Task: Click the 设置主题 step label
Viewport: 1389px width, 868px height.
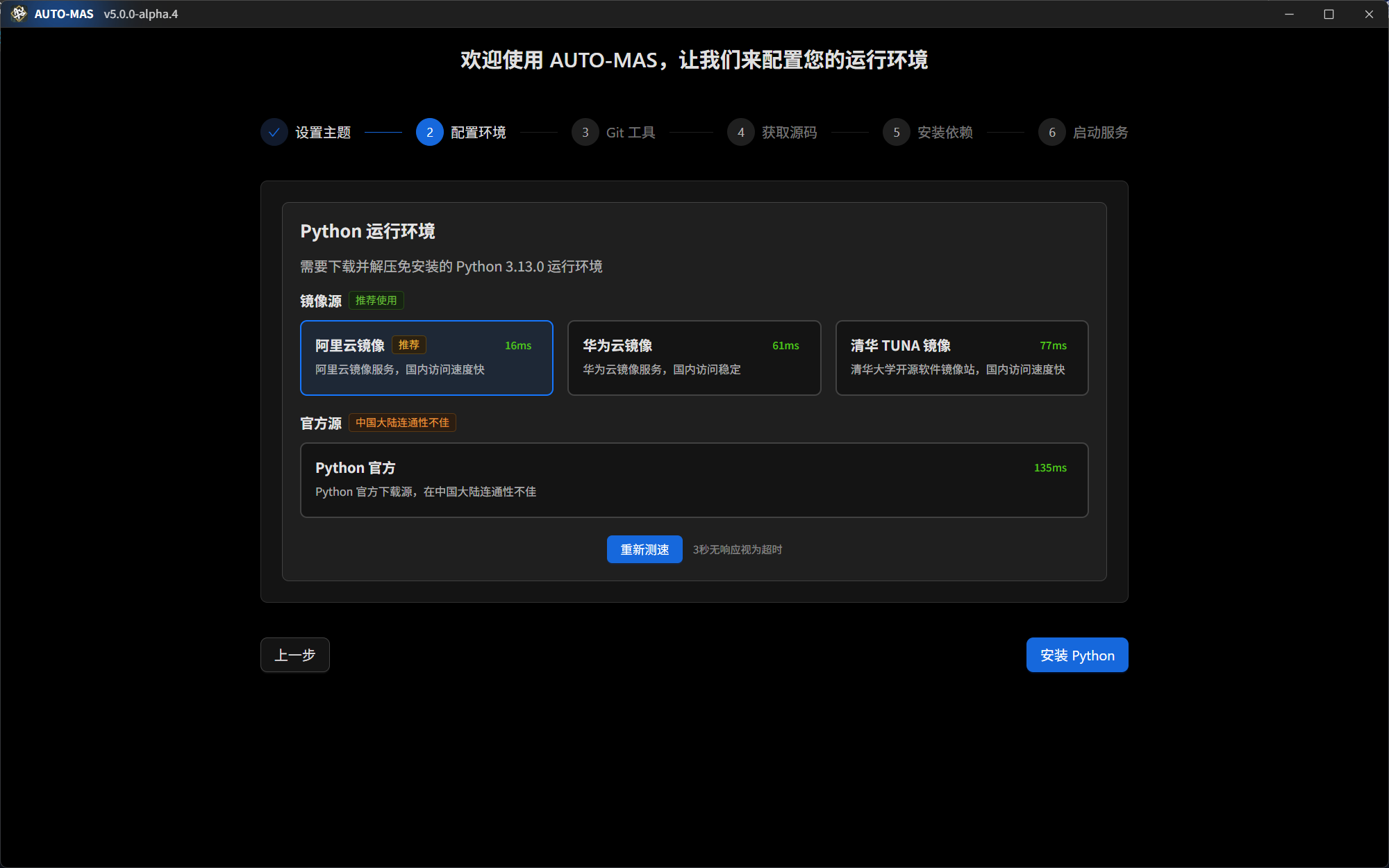Action: (323, 133)
